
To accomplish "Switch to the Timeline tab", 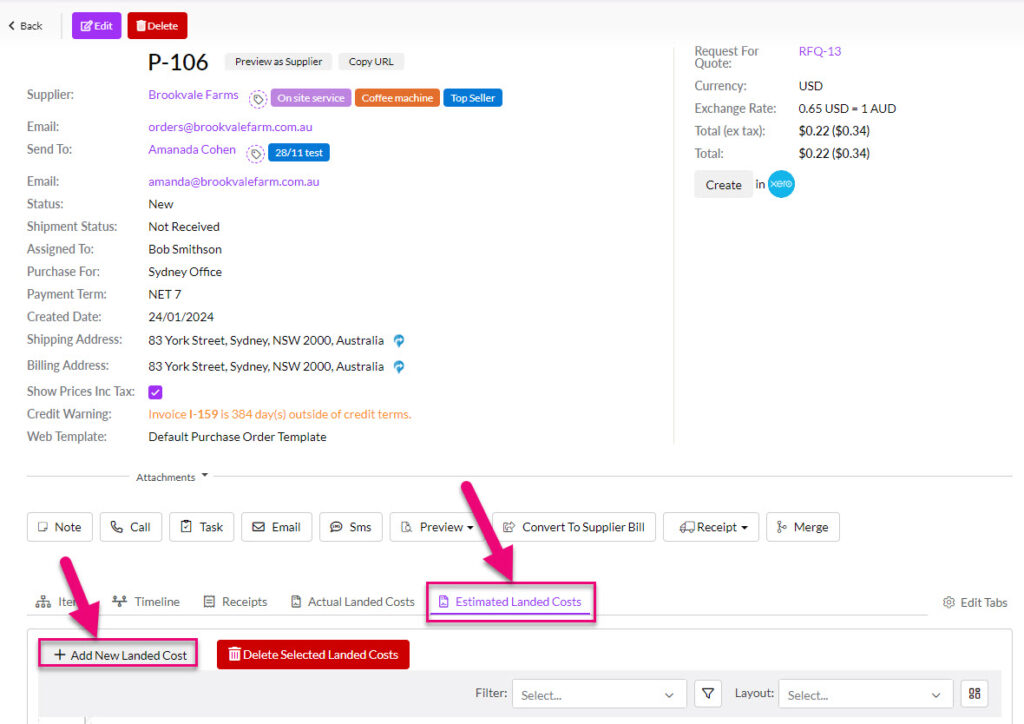I will 155,601.
